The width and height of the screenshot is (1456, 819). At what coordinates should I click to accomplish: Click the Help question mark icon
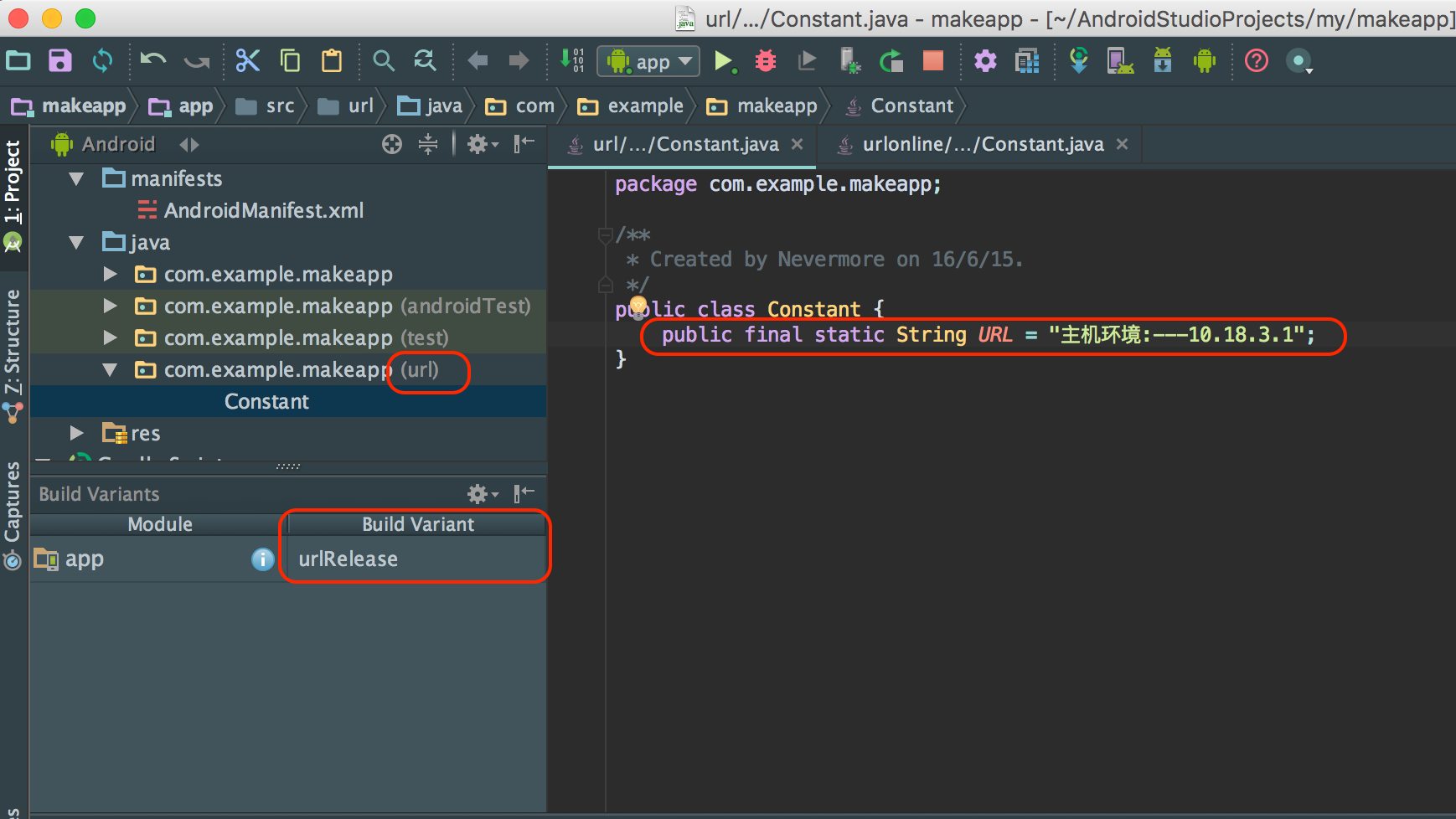coord(1257,60)
